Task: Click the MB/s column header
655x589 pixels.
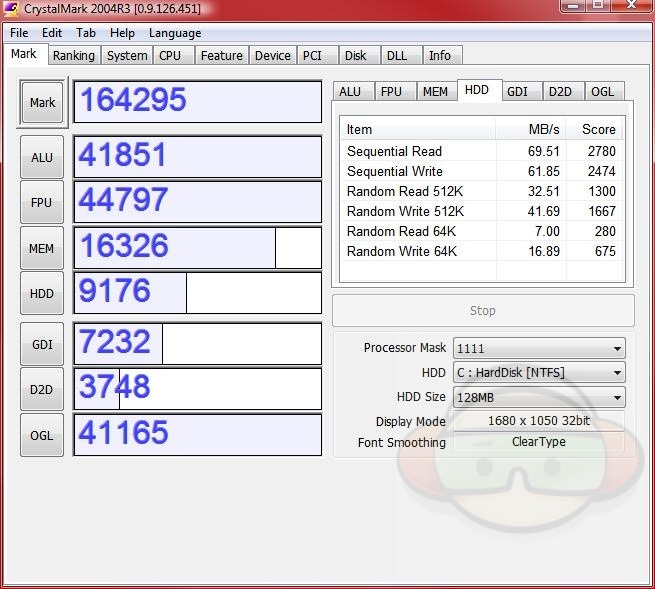Action: click(x=544, y=129)
